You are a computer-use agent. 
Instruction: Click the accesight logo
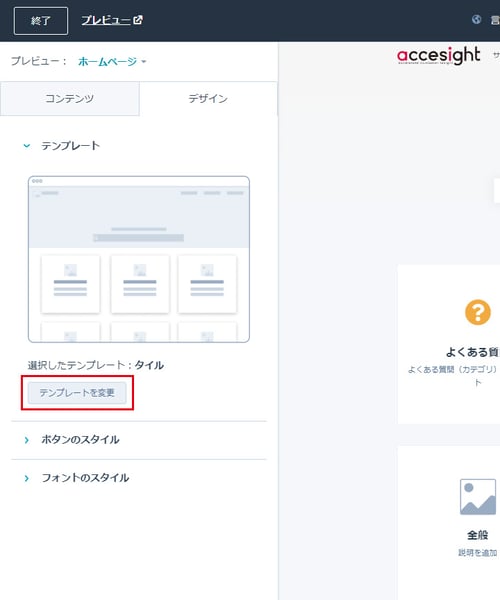click(x=438, y=55)
